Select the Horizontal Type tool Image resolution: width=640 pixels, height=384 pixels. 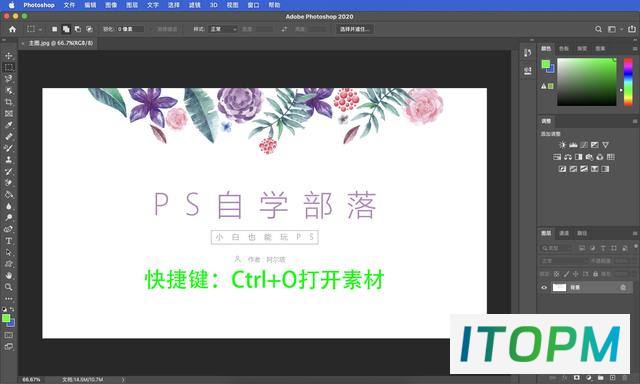pos(9,241)
